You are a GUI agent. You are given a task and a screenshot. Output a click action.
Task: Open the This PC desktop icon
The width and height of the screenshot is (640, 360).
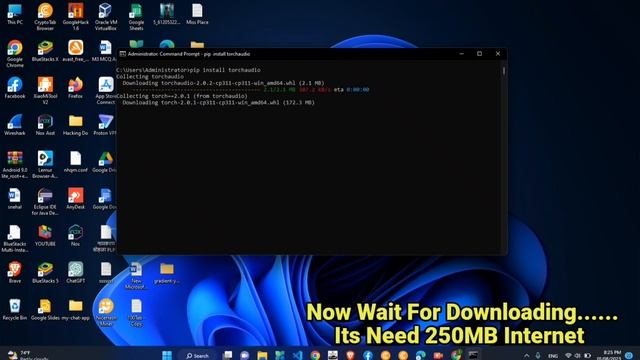[x=15, y=14]
